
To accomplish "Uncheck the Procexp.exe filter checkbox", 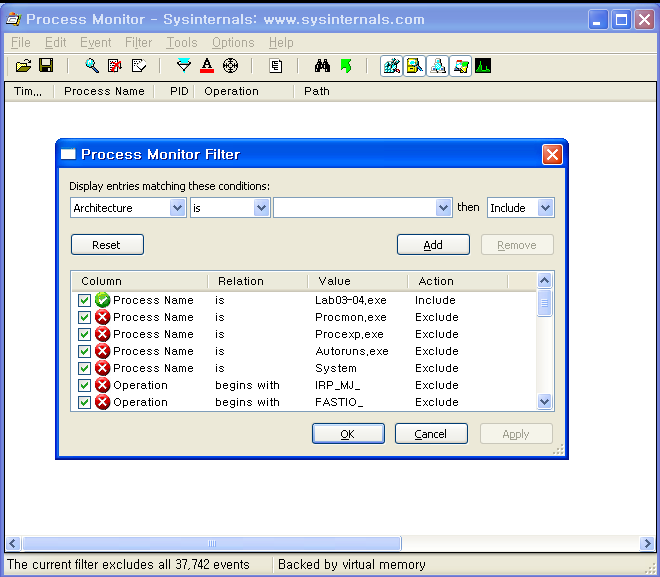I will (x=84, y=335).
